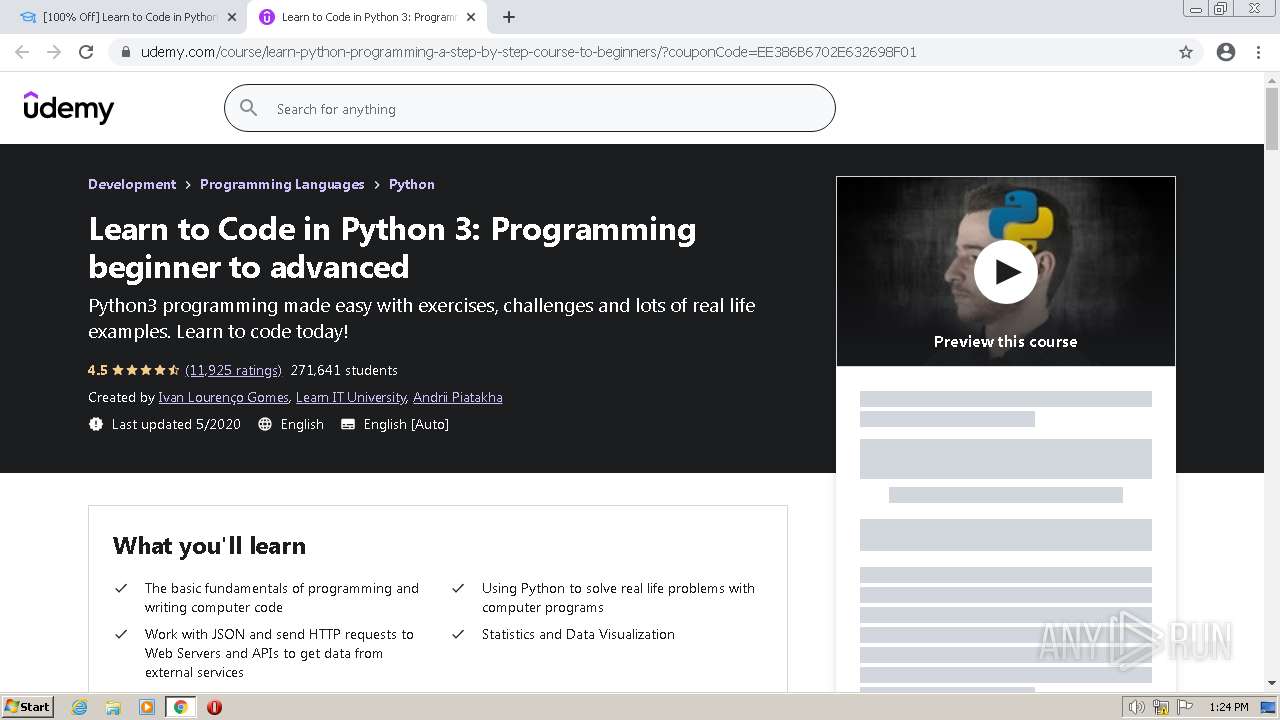The width and height of the screenshot is (1280, 720).
Task: Open the Windows Start menu
Action: [x=27, y=706]
